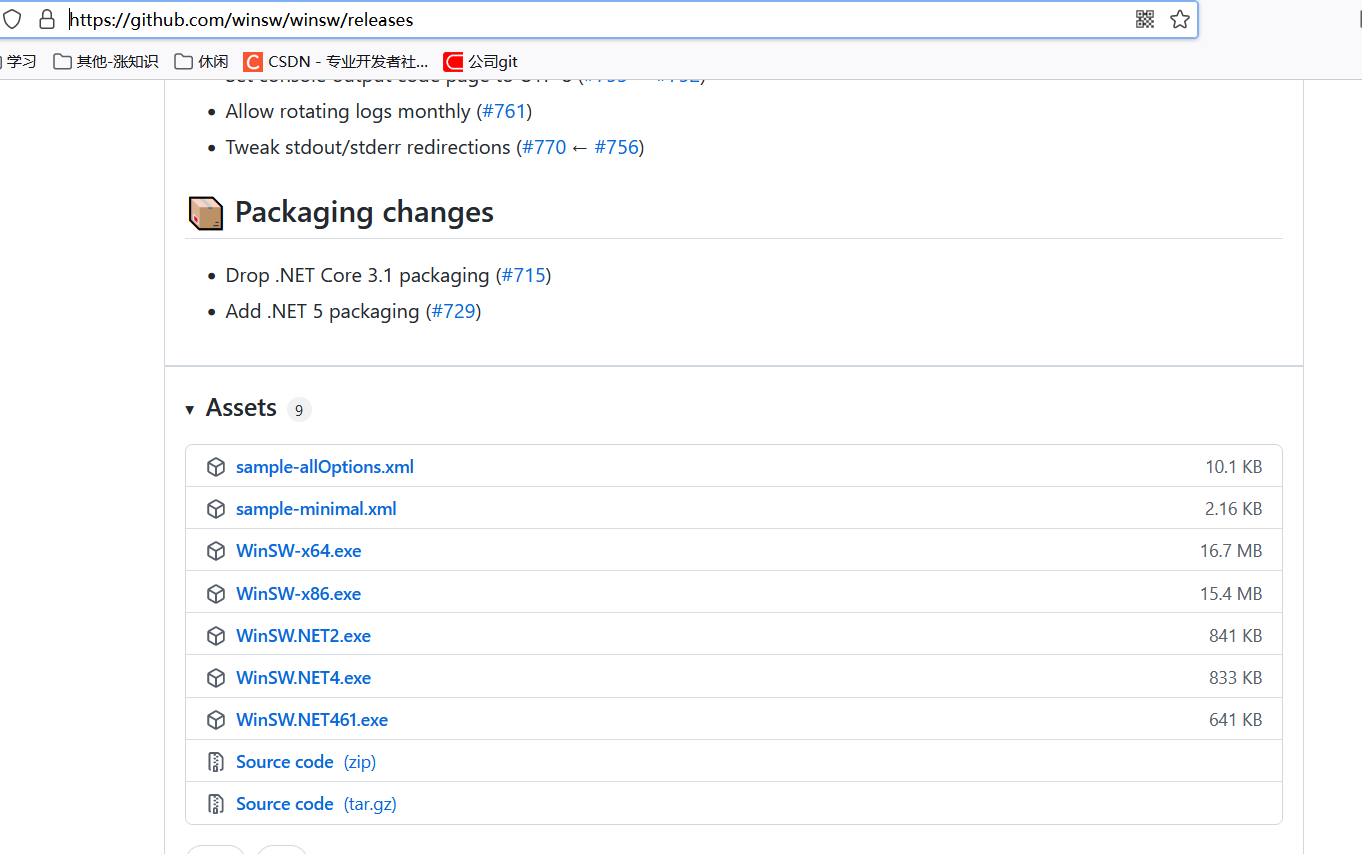Click the shield tracking protection icon
Screen dimensions: 1362x854
[12, 19]
